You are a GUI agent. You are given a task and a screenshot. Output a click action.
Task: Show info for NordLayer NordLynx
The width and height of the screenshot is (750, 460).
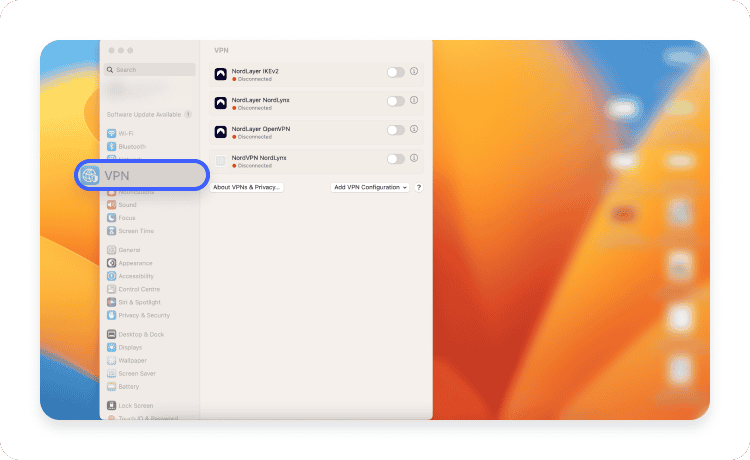point(414,100)
